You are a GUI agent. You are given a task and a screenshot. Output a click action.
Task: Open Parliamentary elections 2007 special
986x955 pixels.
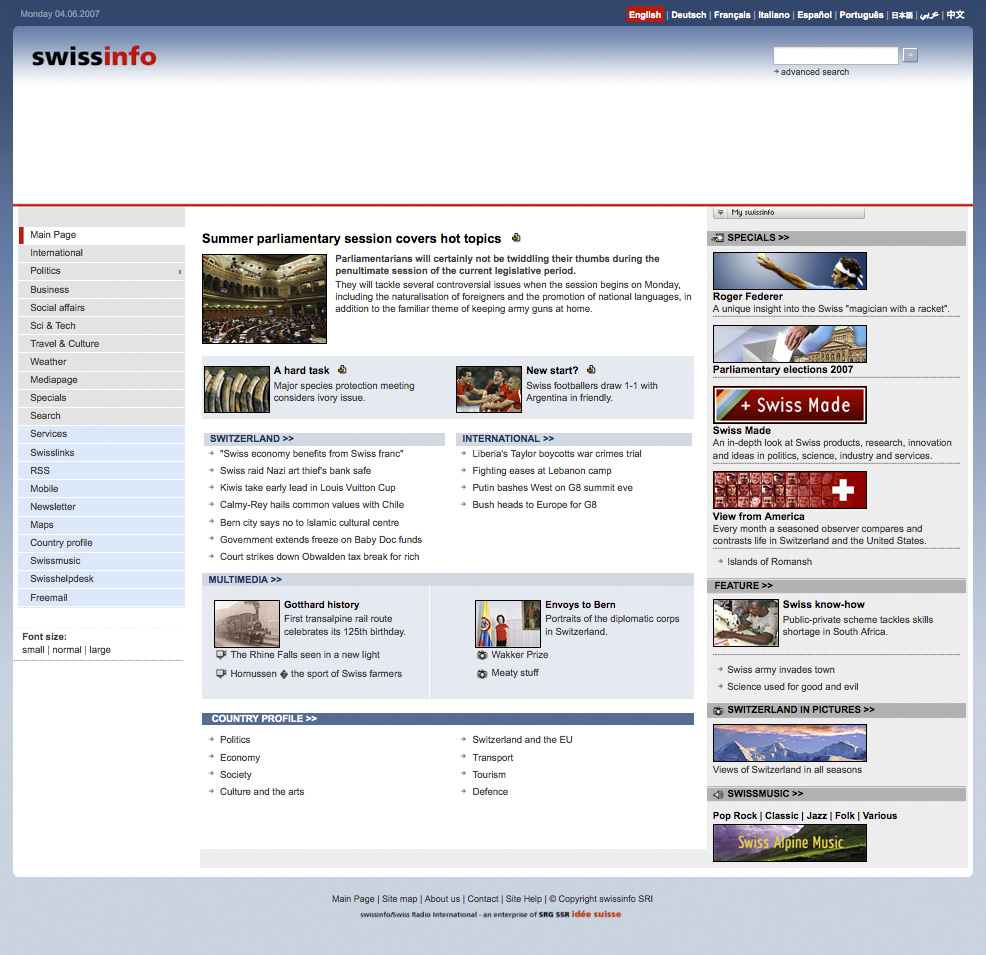pyautogui.click(x=783, y=370)
